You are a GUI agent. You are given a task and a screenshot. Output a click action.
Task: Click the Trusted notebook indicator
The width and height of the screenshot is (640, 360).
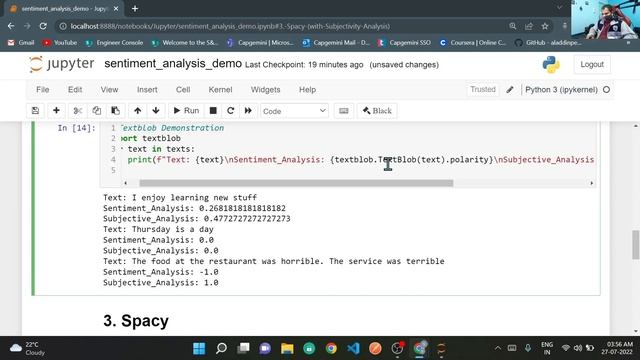(x=483, y=89)
